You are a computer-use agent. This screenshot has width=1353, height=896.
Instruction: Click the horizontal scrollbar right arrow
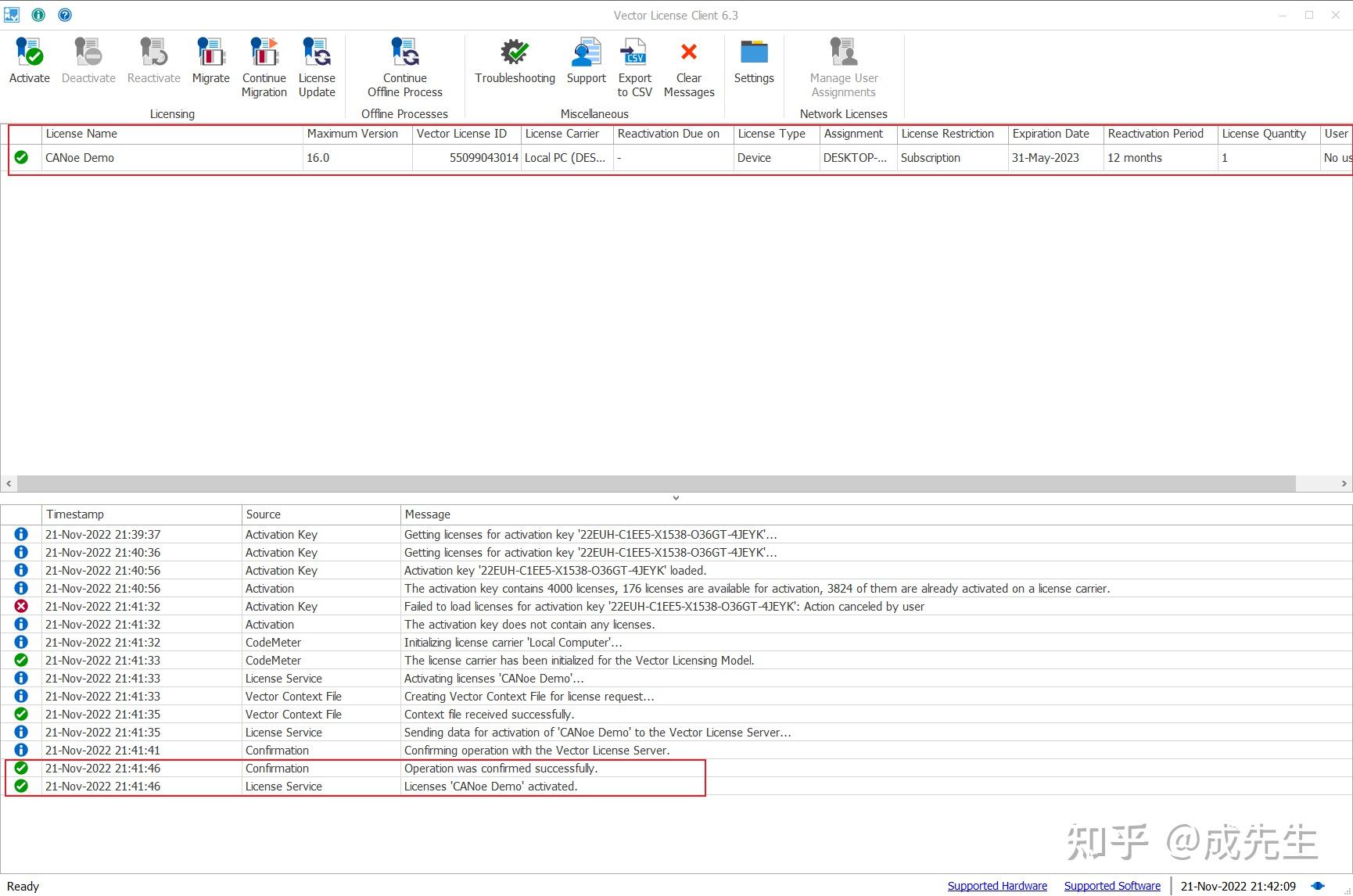point(1344,484)
